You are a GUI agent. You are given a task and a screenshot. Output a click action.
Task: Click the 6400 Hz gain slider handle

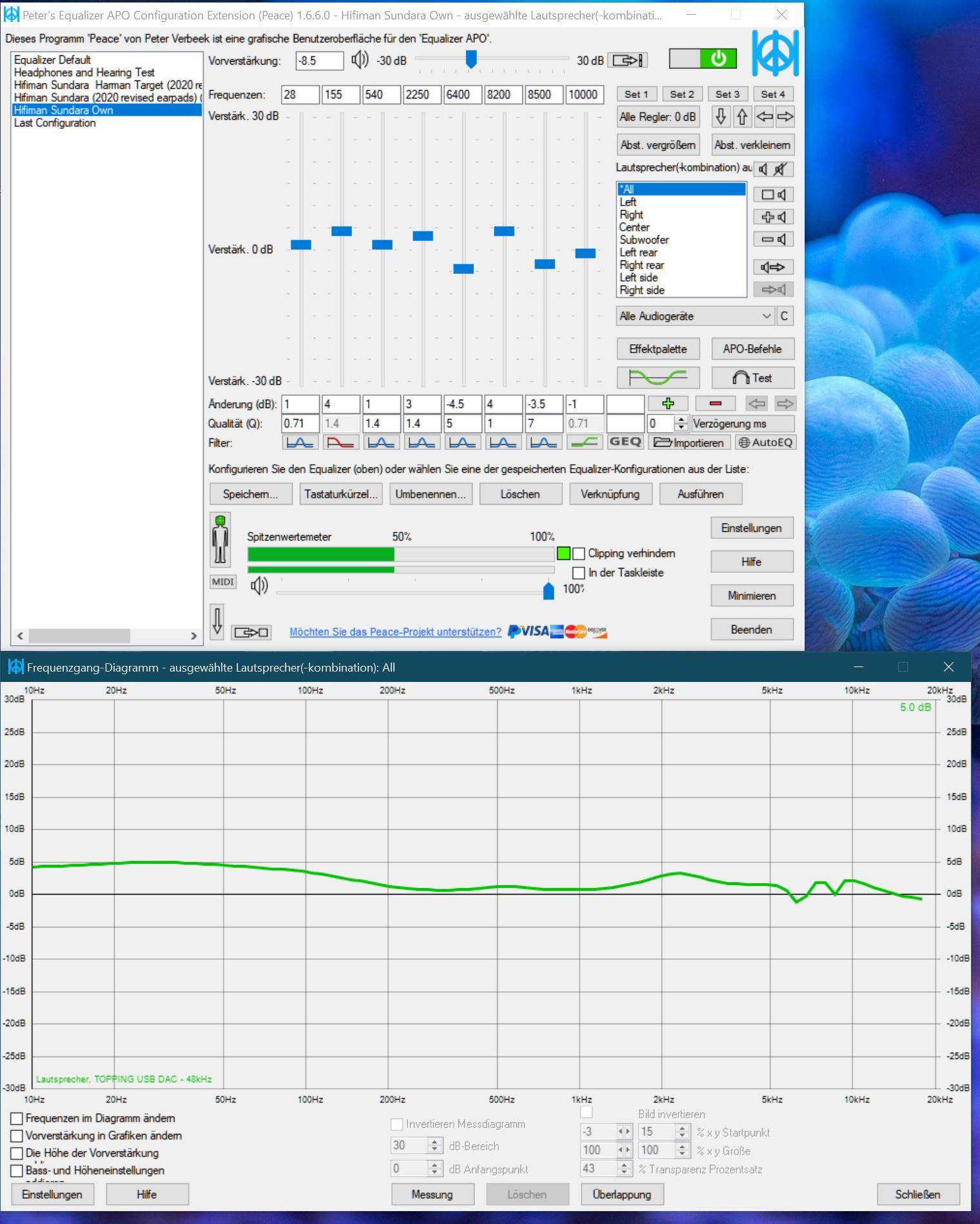tap(463, 269)
